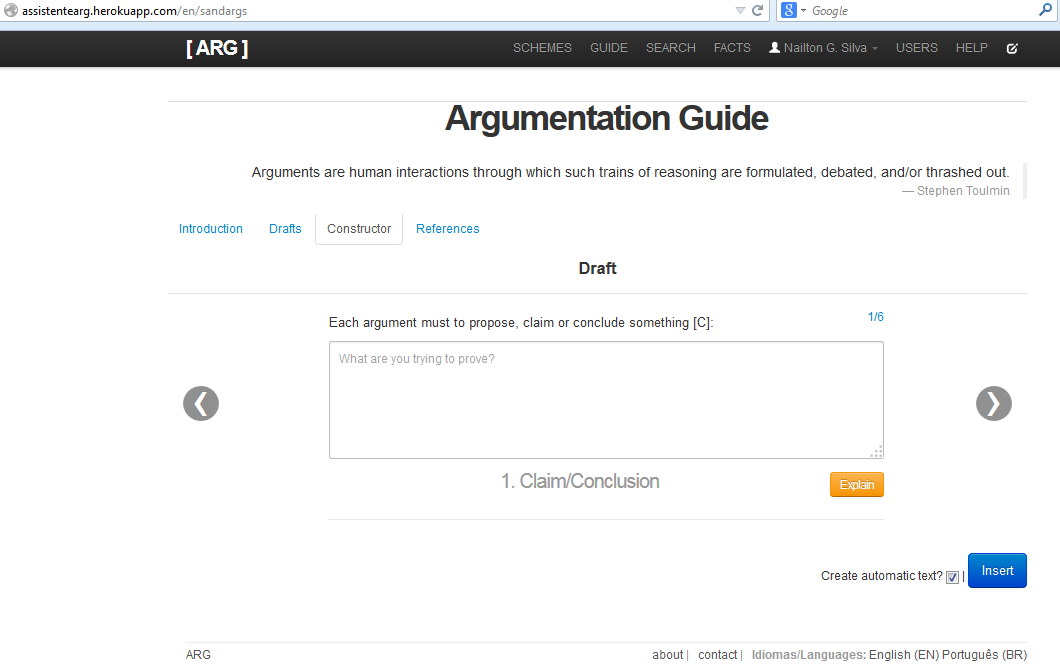Click the [ARG] logo link

pos(217,48)
